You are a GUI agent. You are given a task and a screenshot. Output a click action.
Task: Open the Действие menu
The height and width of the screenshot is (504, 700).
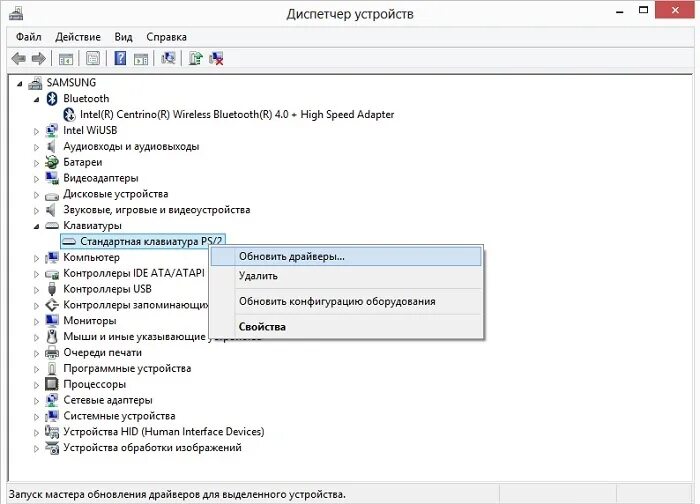pyautogui.click(x=78, y=37)
